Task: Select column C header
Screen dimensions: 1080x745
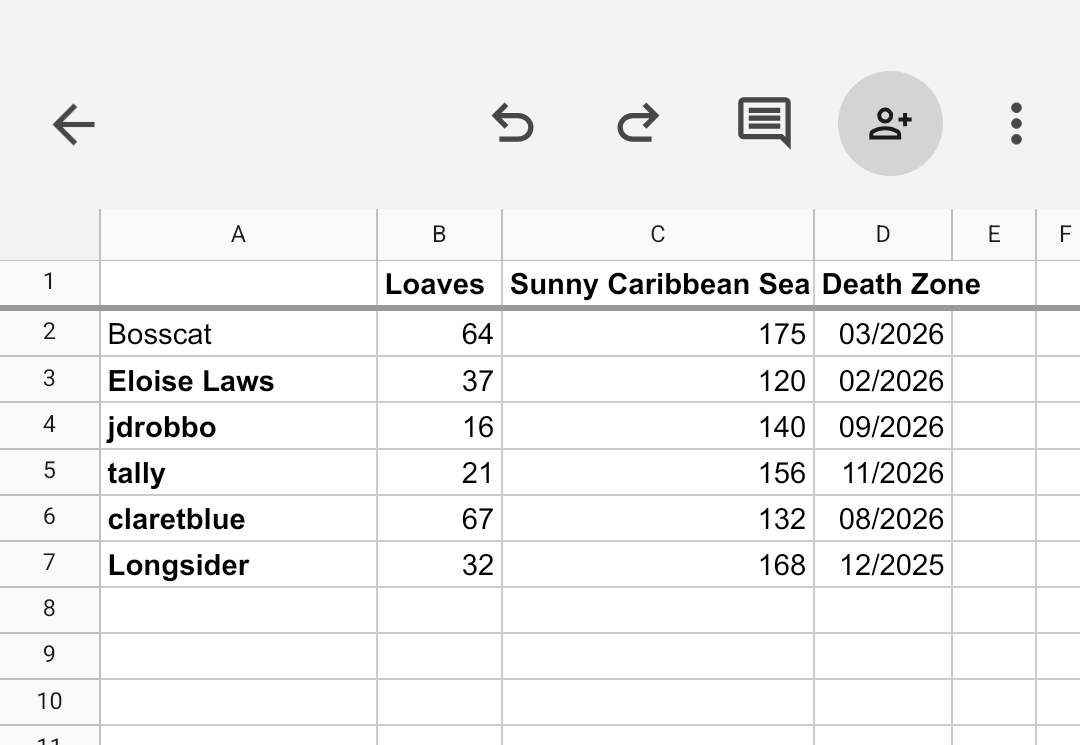Action: [x=657, y=235]
